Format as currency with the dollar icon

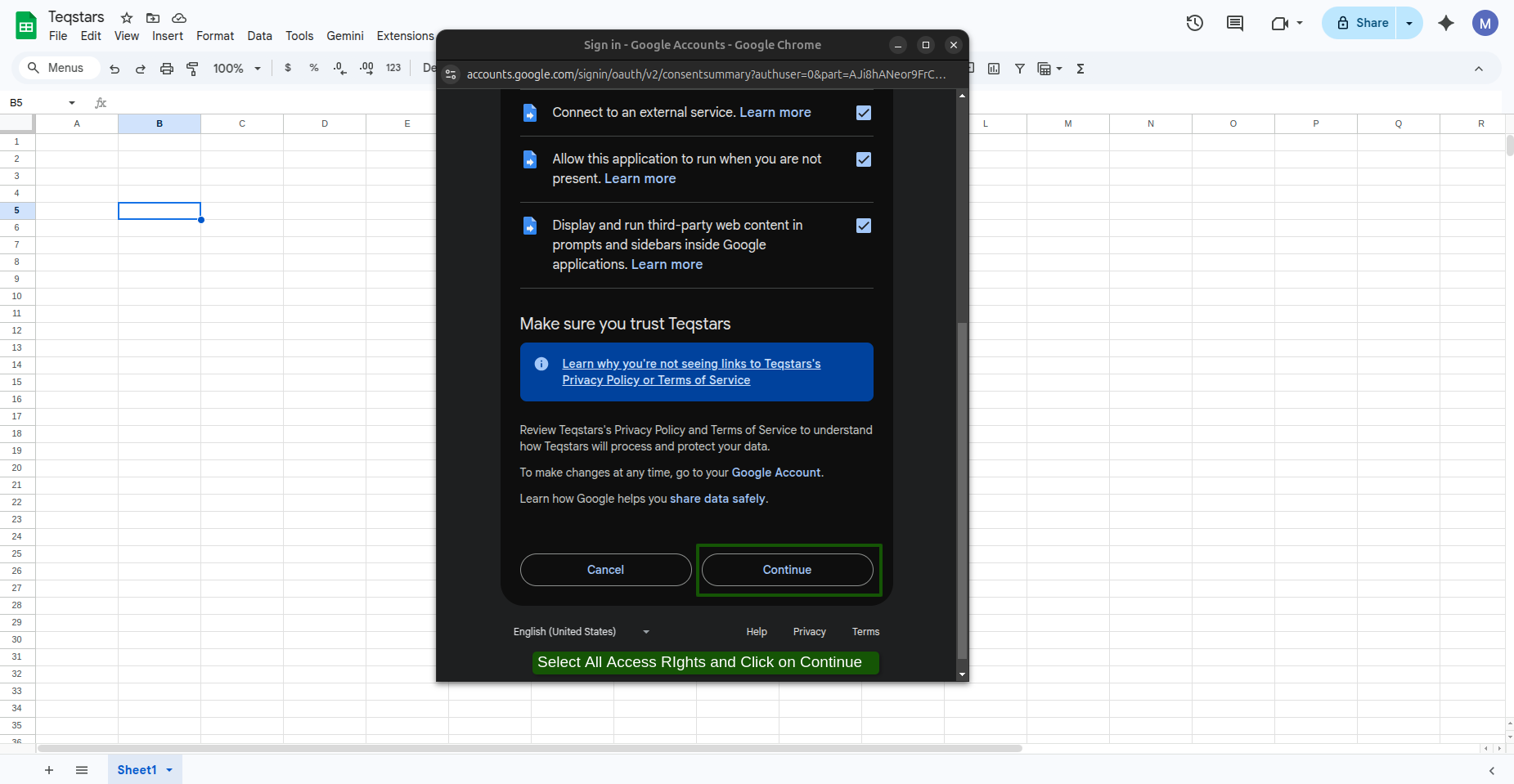click(288, 68)
